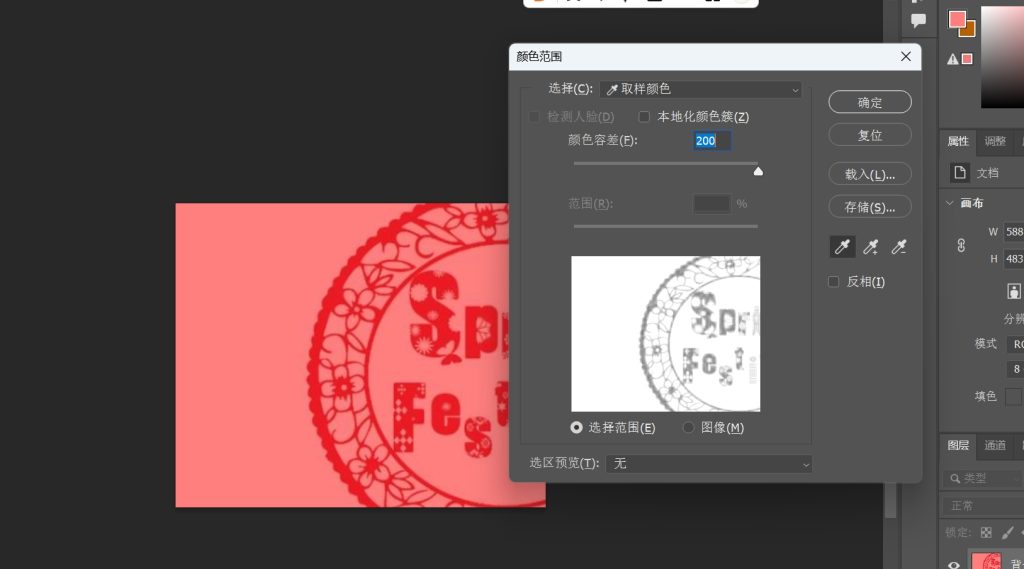
Task: Click the 存储 button
Action: coord(870,207)
